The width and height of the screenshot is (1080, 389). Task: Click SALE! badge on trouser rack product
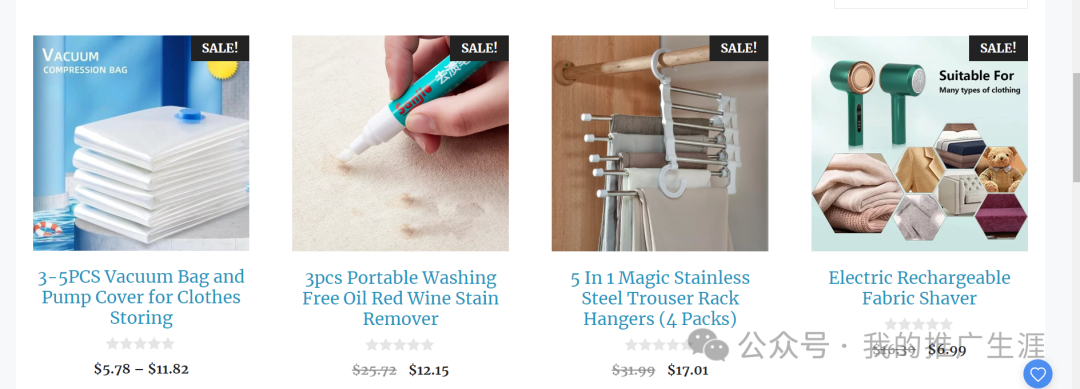click(x=738, y=48)
